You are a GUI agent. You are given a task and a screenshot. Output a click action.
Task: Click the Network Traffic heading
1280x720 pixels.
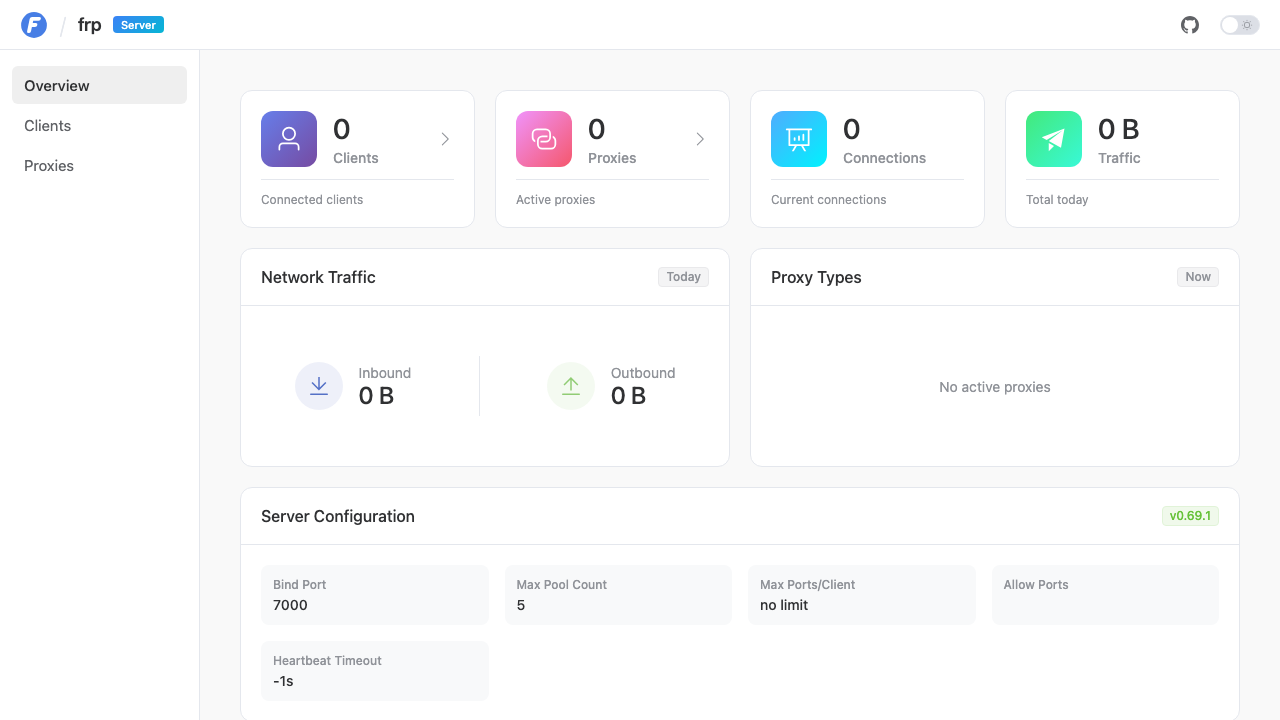pyautogui.click(x=318, y=277)
